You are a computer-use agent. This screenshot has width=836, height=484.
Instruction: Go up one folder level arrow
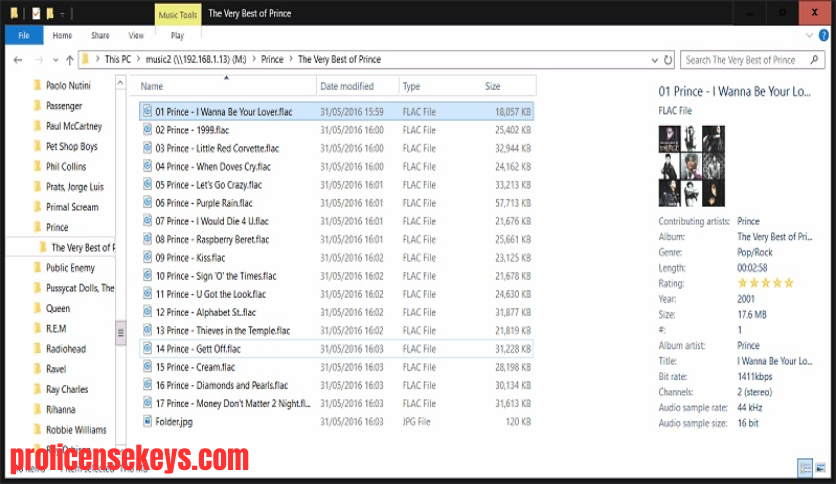tap(69, 60)
